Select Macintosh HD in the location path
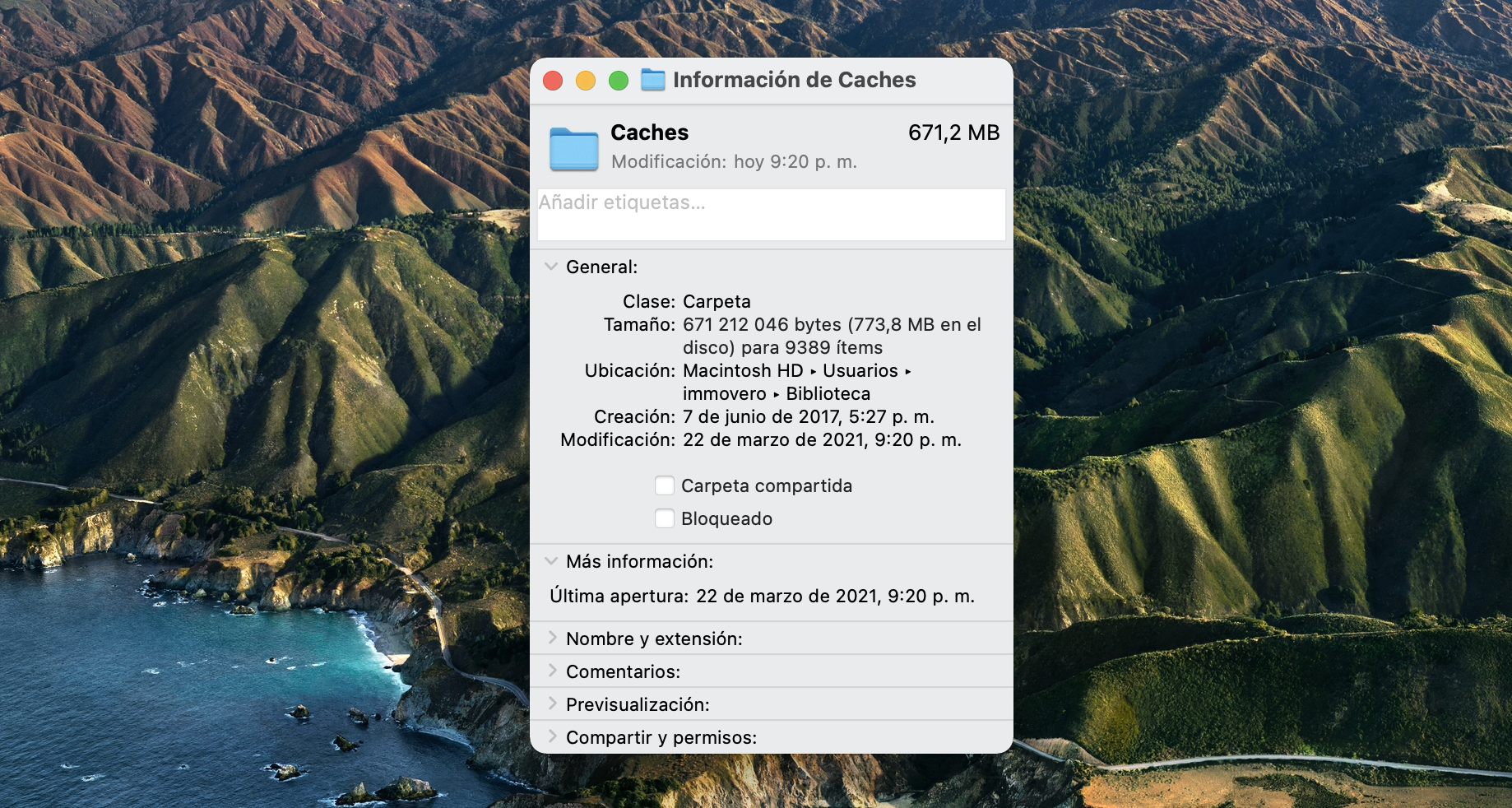Viewport: 1512px width, 808px height. (x=741, y=370)
